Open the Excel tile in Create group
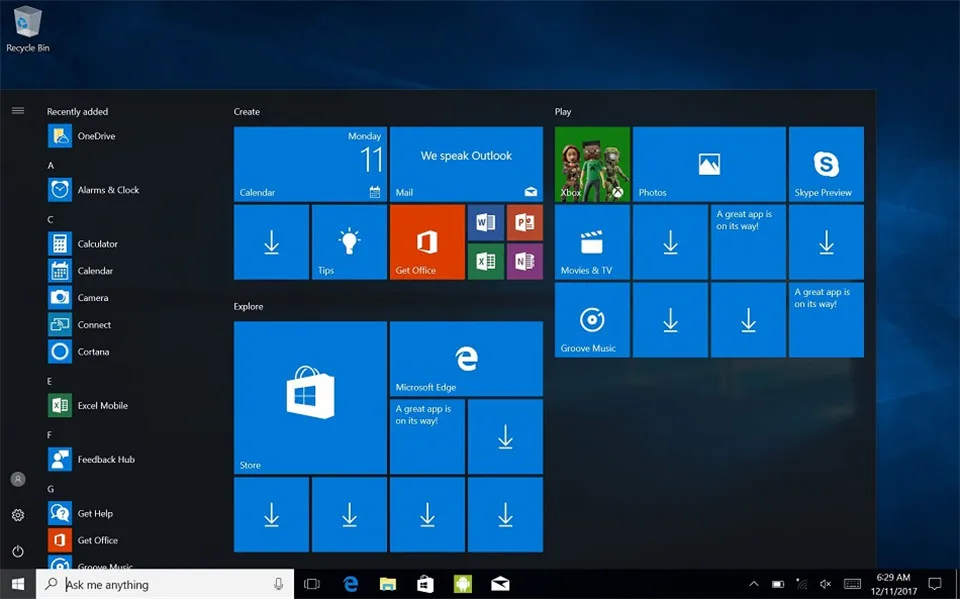 486,262
